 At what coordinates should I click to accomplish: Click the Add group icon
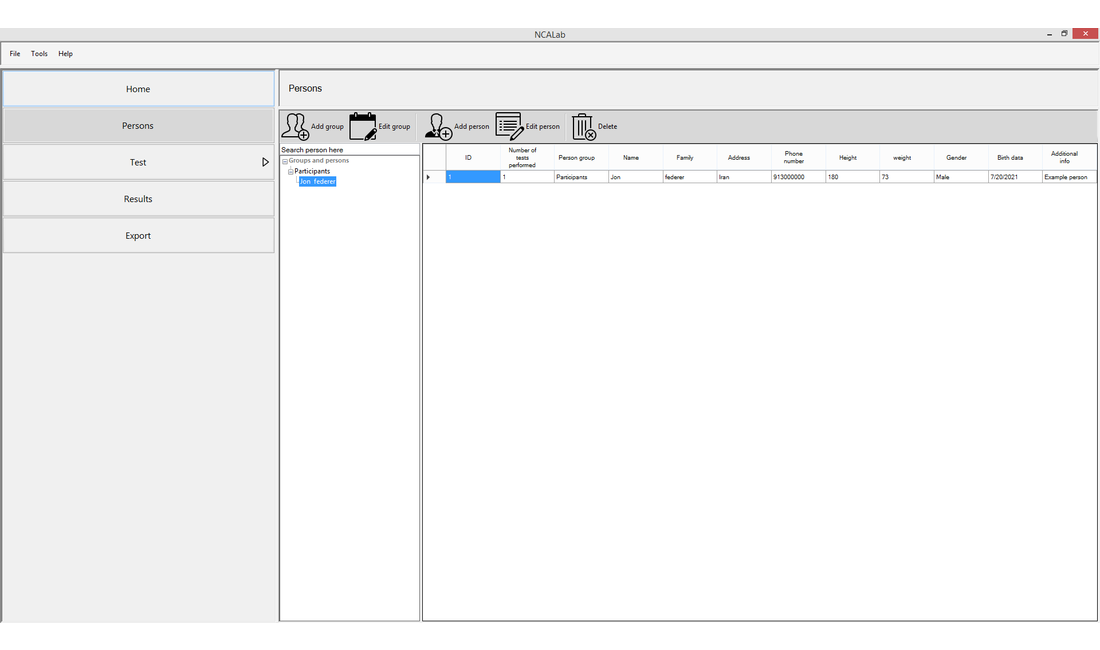295,127
